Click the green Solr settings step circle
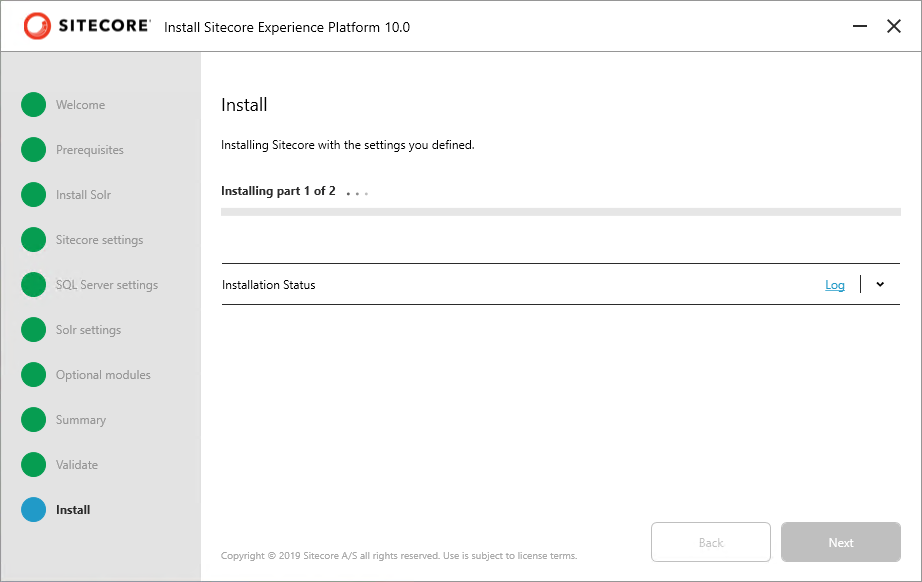922x582 pixels. click(34, 329)
